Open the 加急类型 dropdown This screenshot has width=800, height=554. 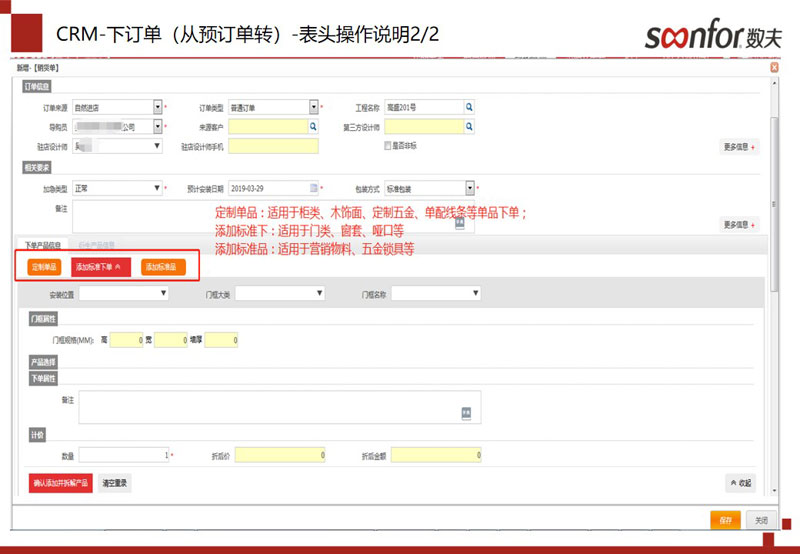[157, 188]
